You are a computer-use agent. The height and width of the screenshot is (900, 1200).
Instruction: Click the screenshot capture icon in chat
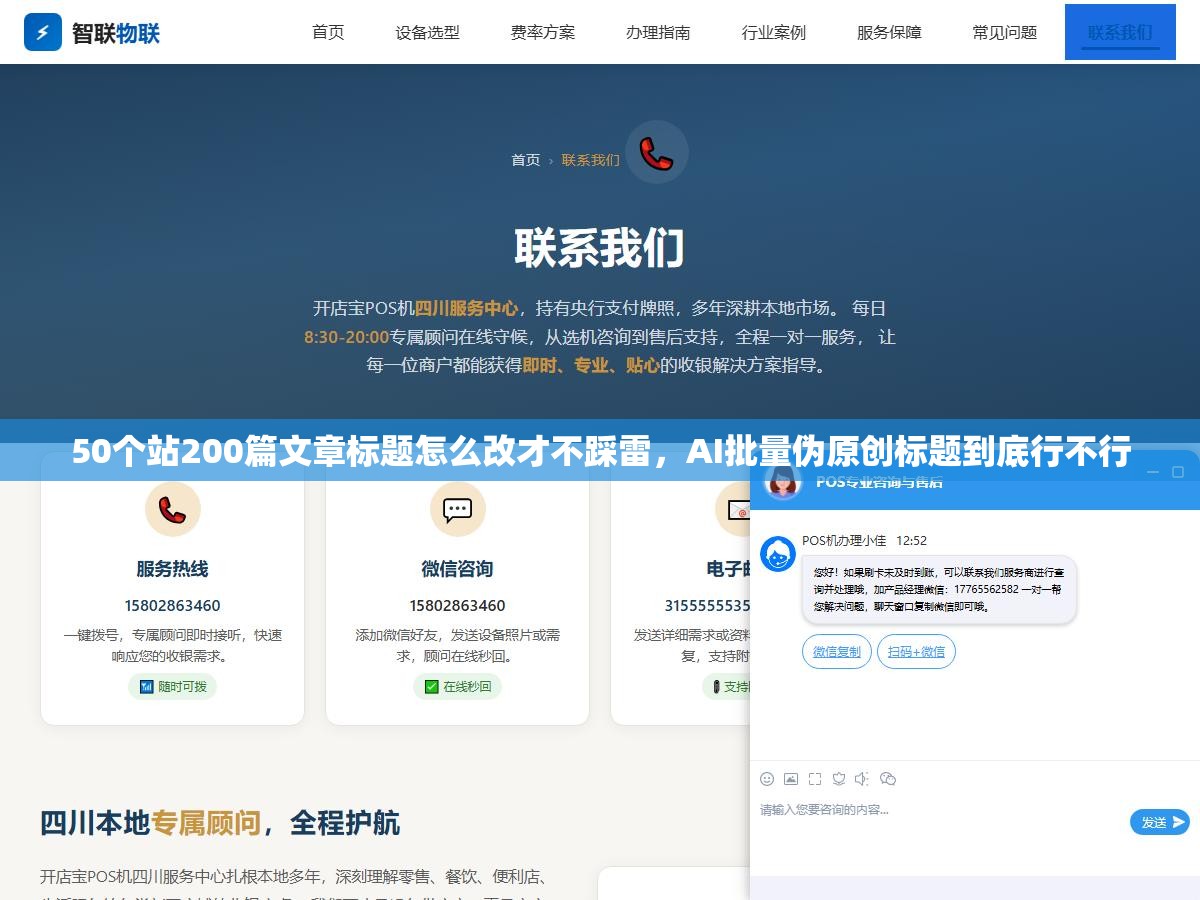[x=815, y=779]
